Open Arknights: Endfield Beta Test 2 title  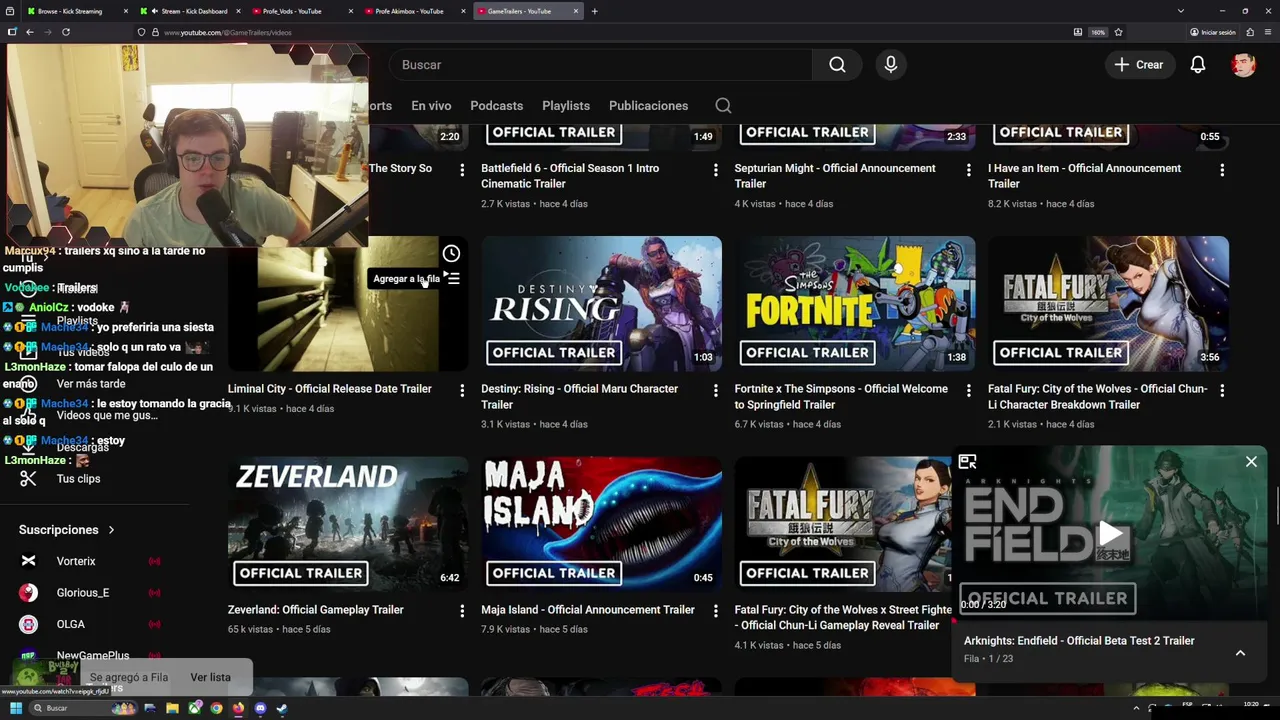pos(1079,641)
